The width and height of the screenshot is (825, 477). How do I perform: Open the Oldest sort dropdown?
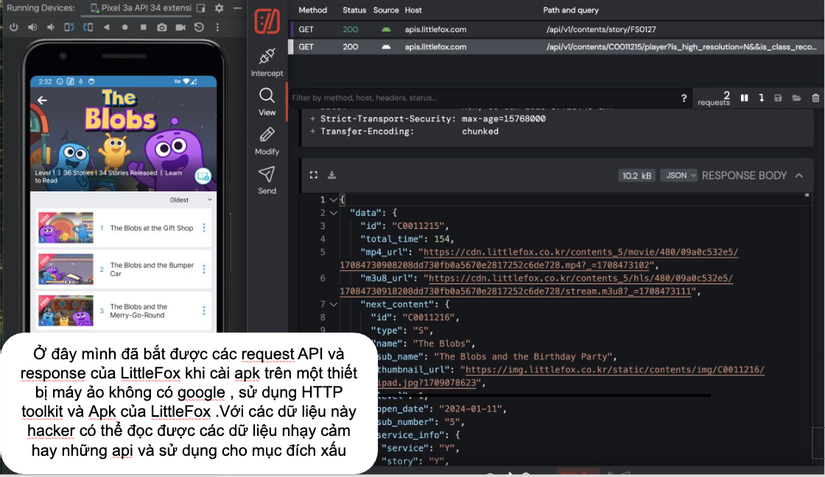(190, 200)
